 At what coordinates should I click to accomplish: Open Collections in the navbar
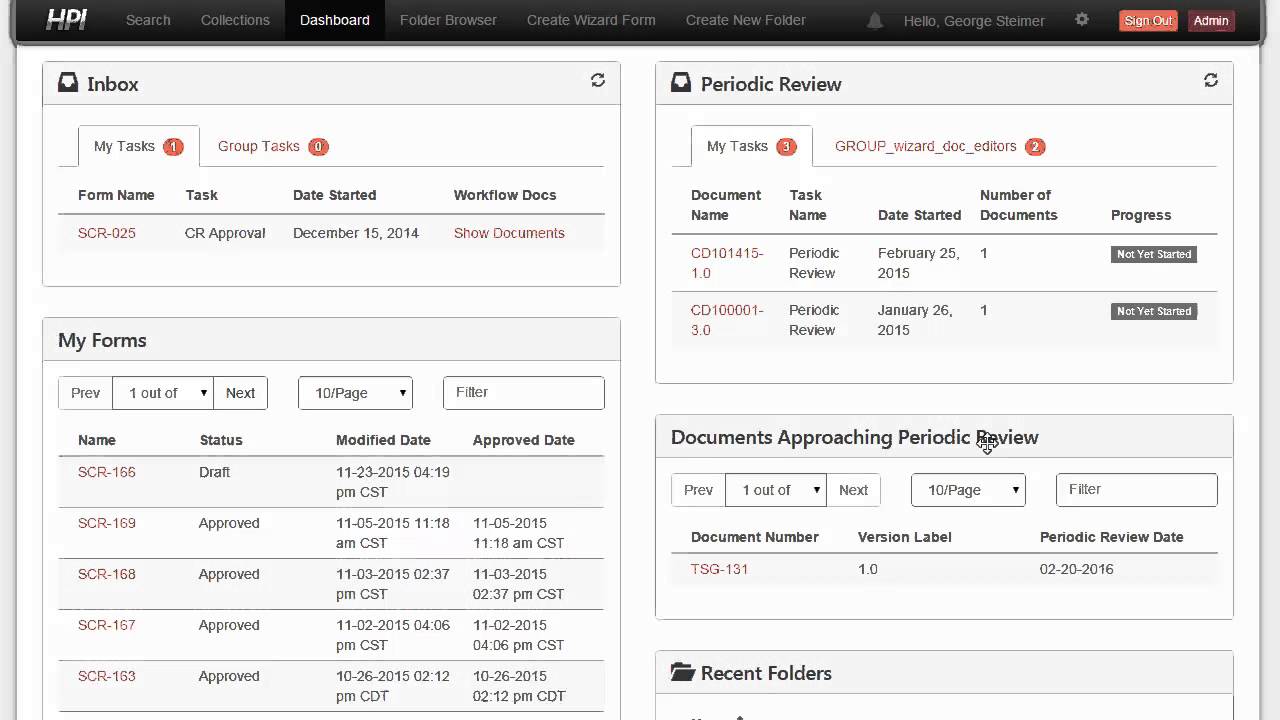pyautogui.click(x=235, y=20)
